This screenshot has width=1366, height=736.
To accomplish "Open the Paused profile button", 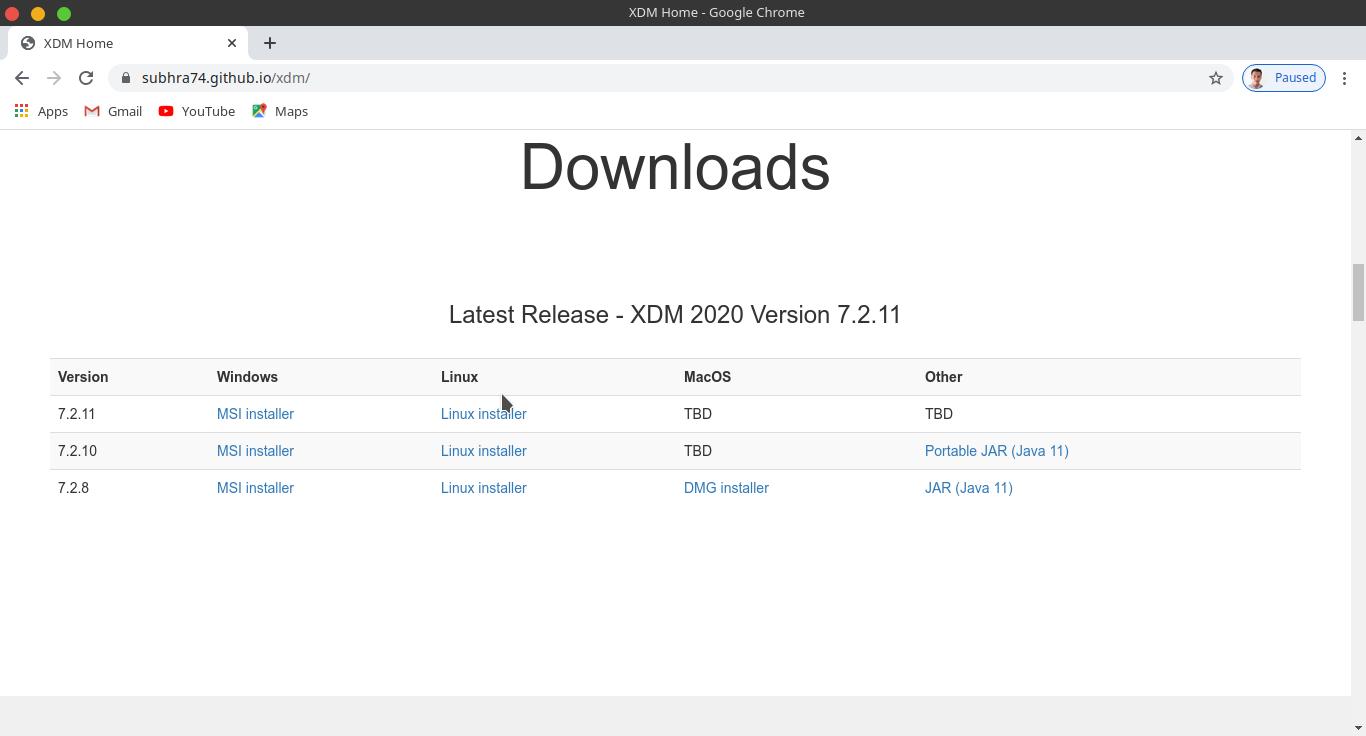I will pyautogui.click(x=1284, y=78).
